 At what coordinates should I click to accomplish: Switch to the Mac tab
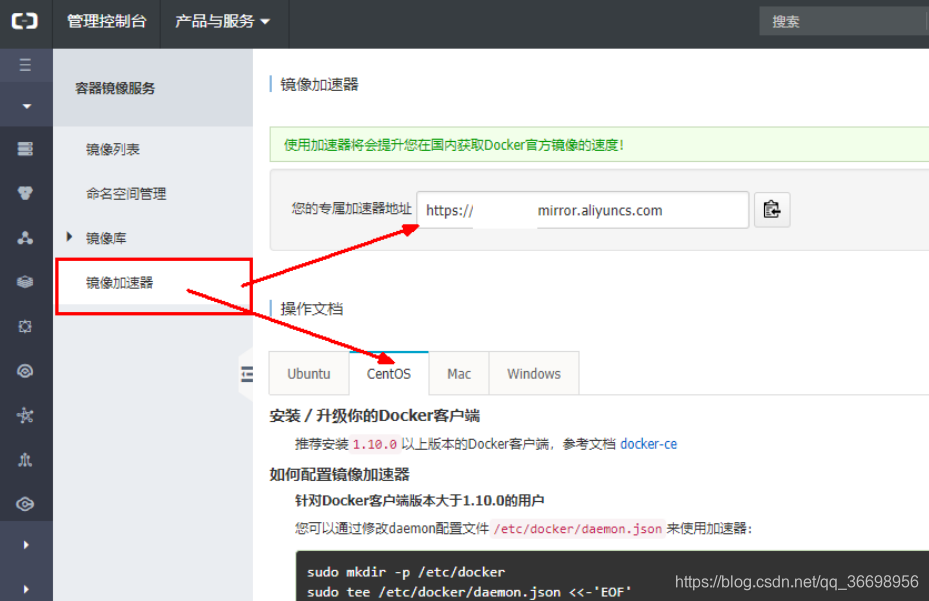point(459,374)
